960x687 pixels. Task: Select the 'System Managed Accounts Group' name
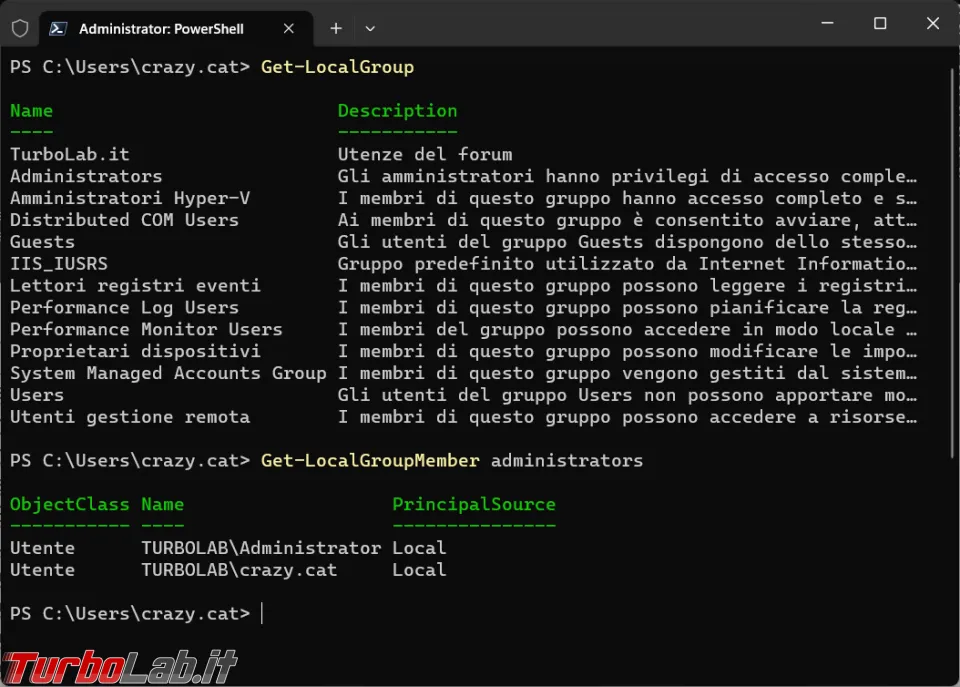pos(168,374)
